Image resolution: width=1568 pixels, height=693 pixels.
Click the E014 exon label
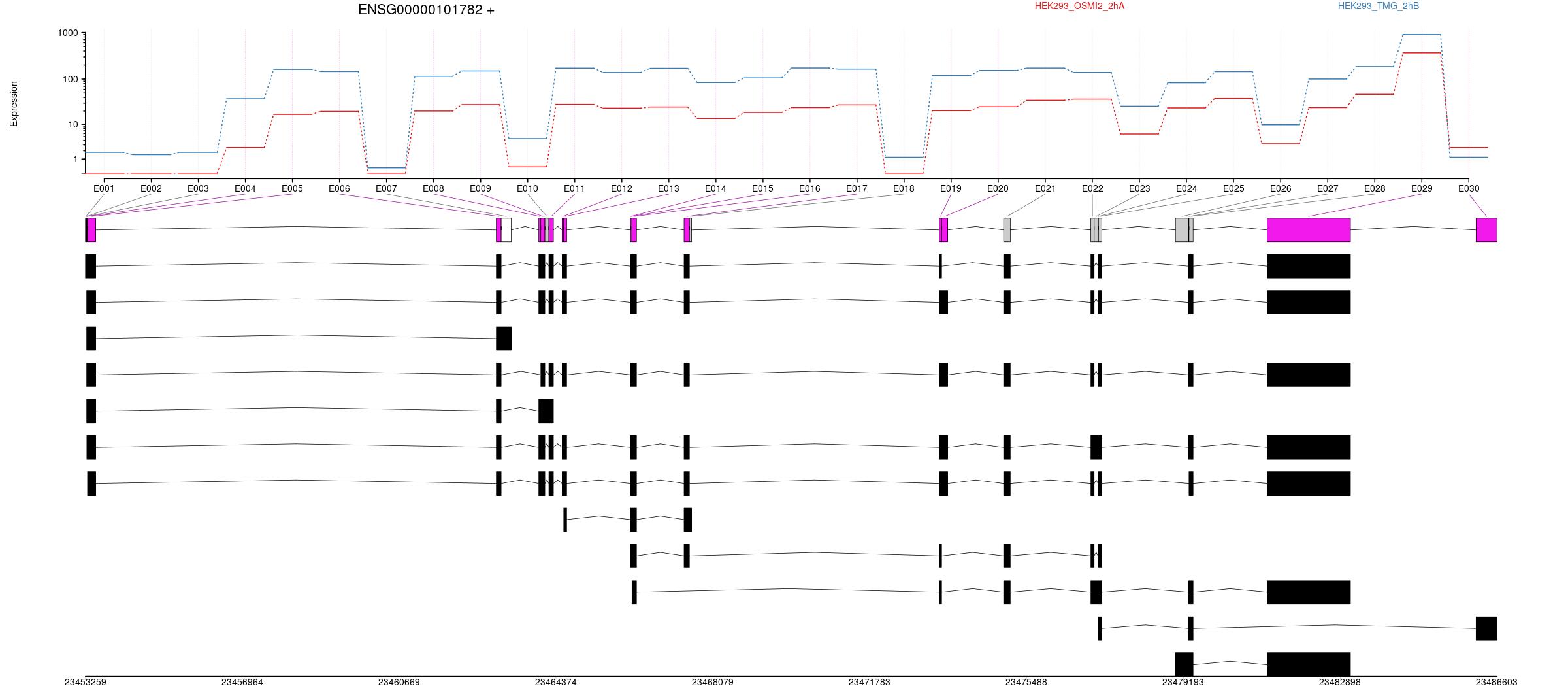pyautogui.click(x=715, y=188)
